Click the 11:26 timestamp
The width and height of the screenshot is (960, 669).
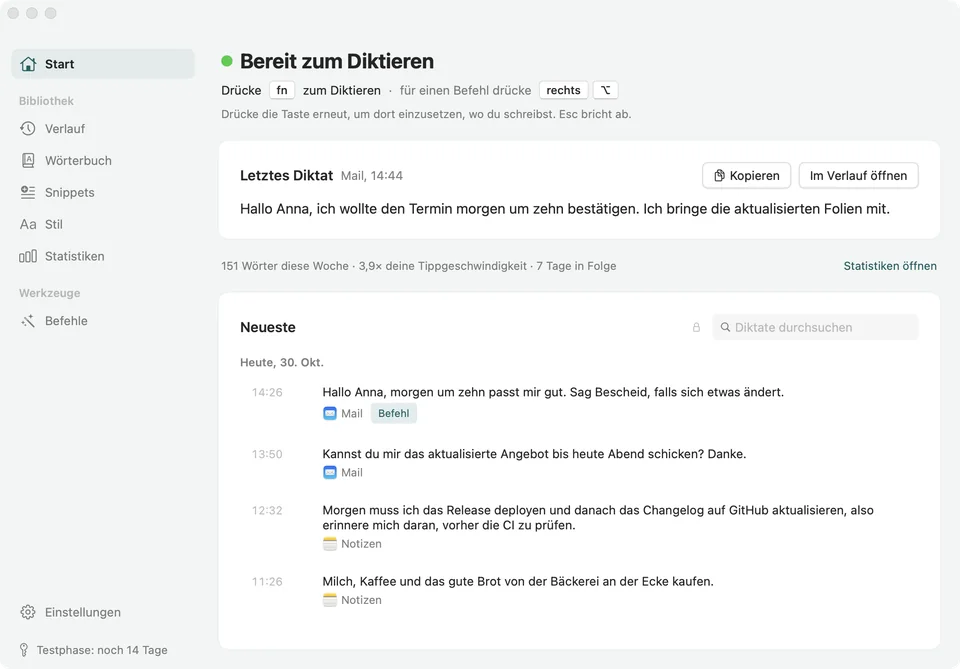[x=267, y=581]
